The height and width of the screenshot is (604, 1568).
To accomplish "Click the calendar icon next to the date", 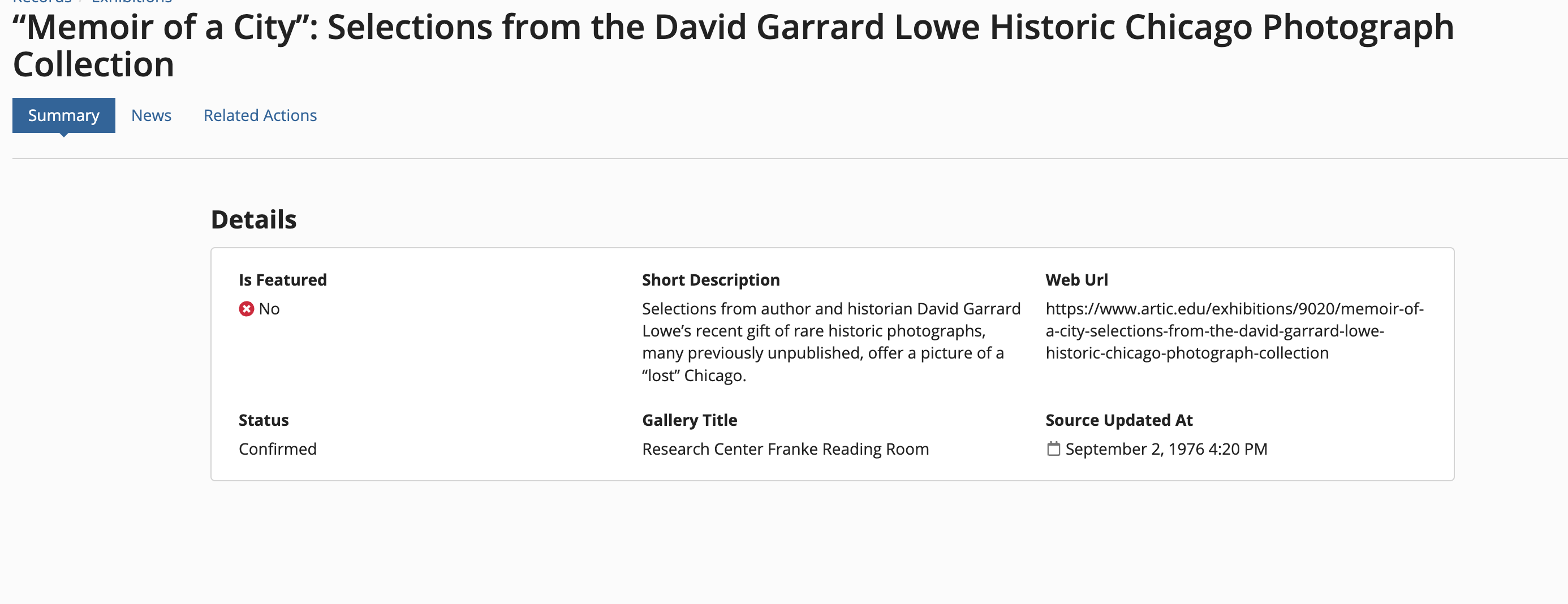I will (1053, 450).
